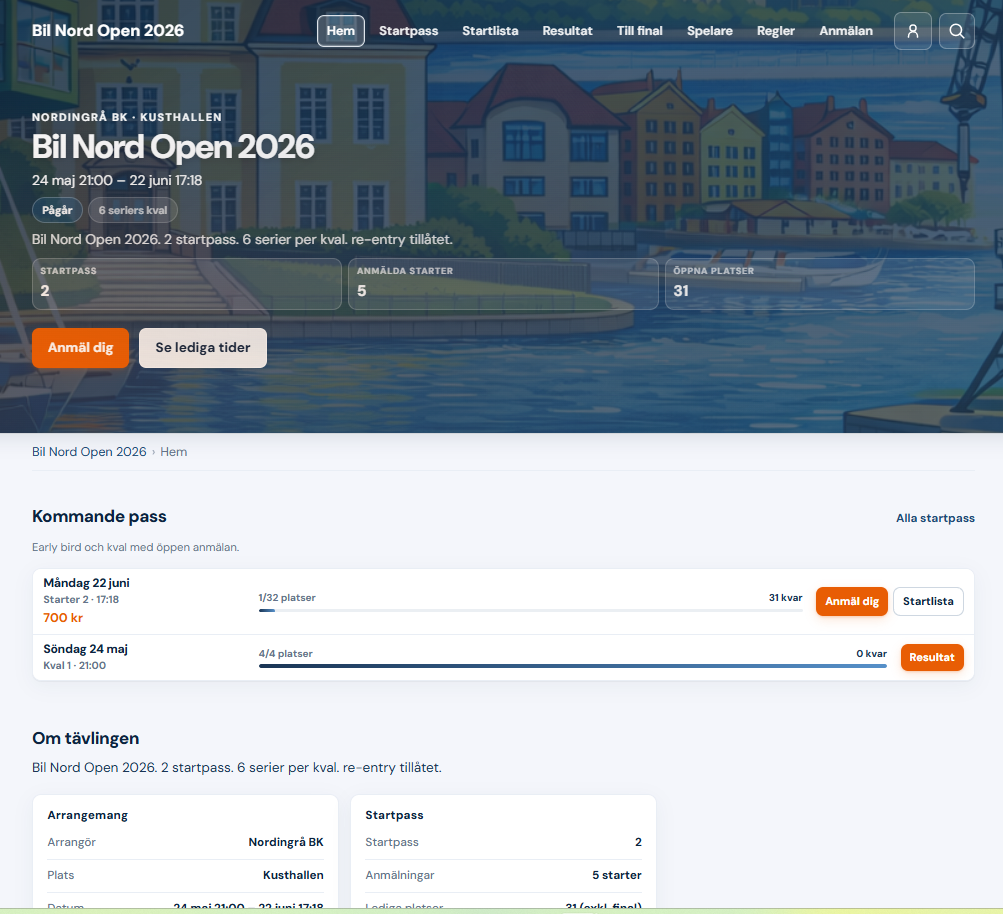Open the Till final menu item
Viewport: 1003px width, 914px height.
640,31
